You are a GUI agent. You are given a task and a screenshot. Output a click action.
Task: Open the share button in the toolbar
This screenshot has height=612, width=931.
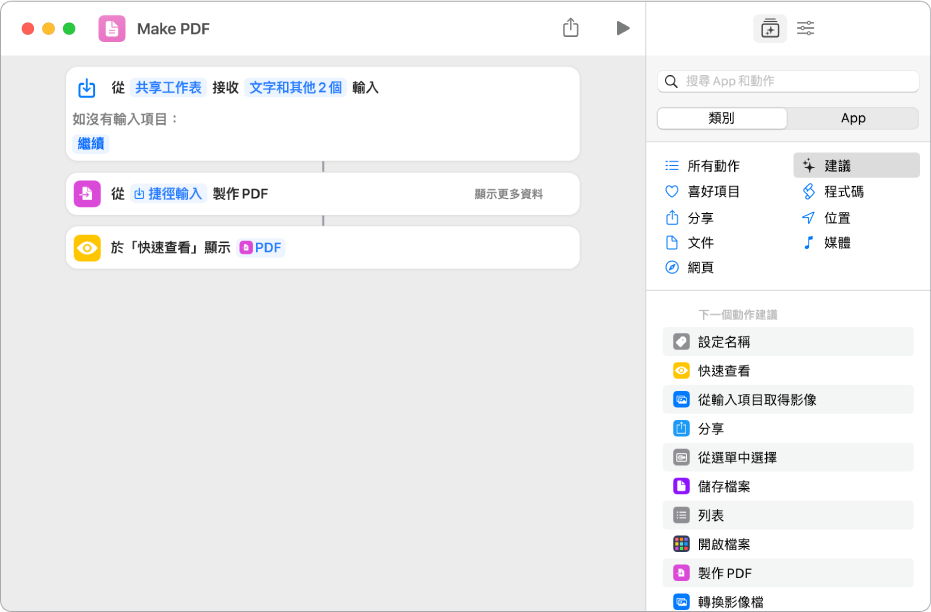tap(570, 27)
